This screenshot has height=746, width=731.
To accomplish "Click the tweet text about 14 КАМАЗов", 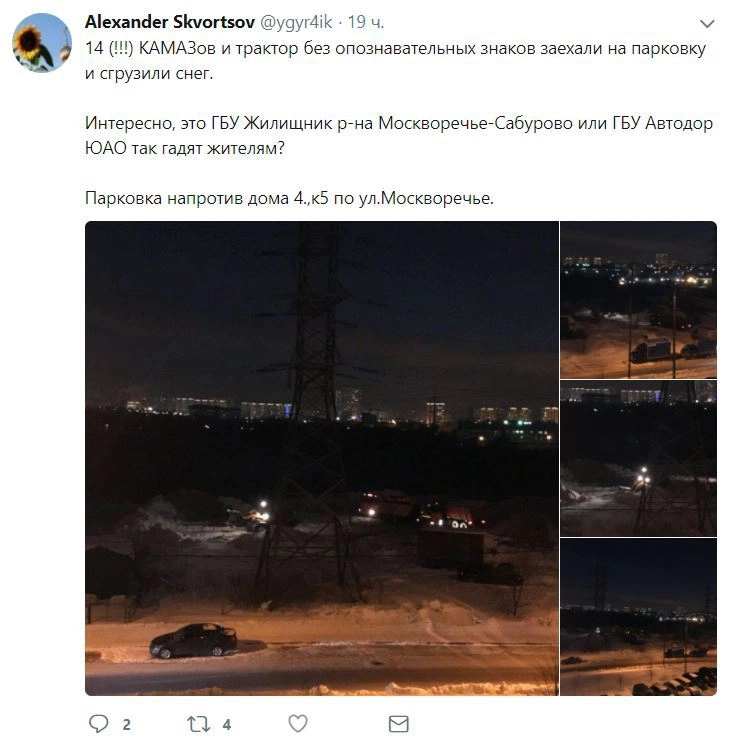I will click(x=395, y=60).
